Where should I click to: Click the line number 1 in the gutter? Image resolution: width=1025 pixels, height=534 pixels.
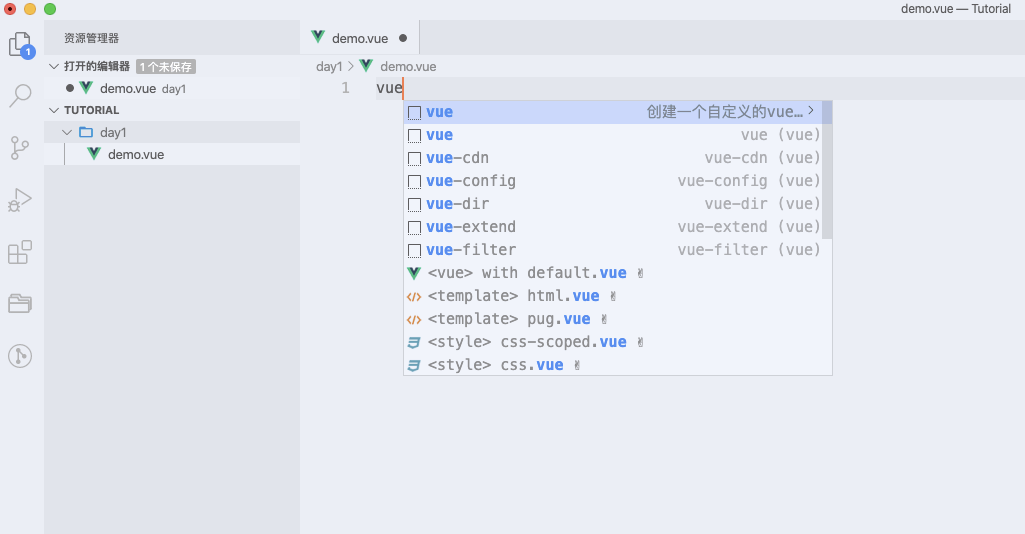coord(345,88)
